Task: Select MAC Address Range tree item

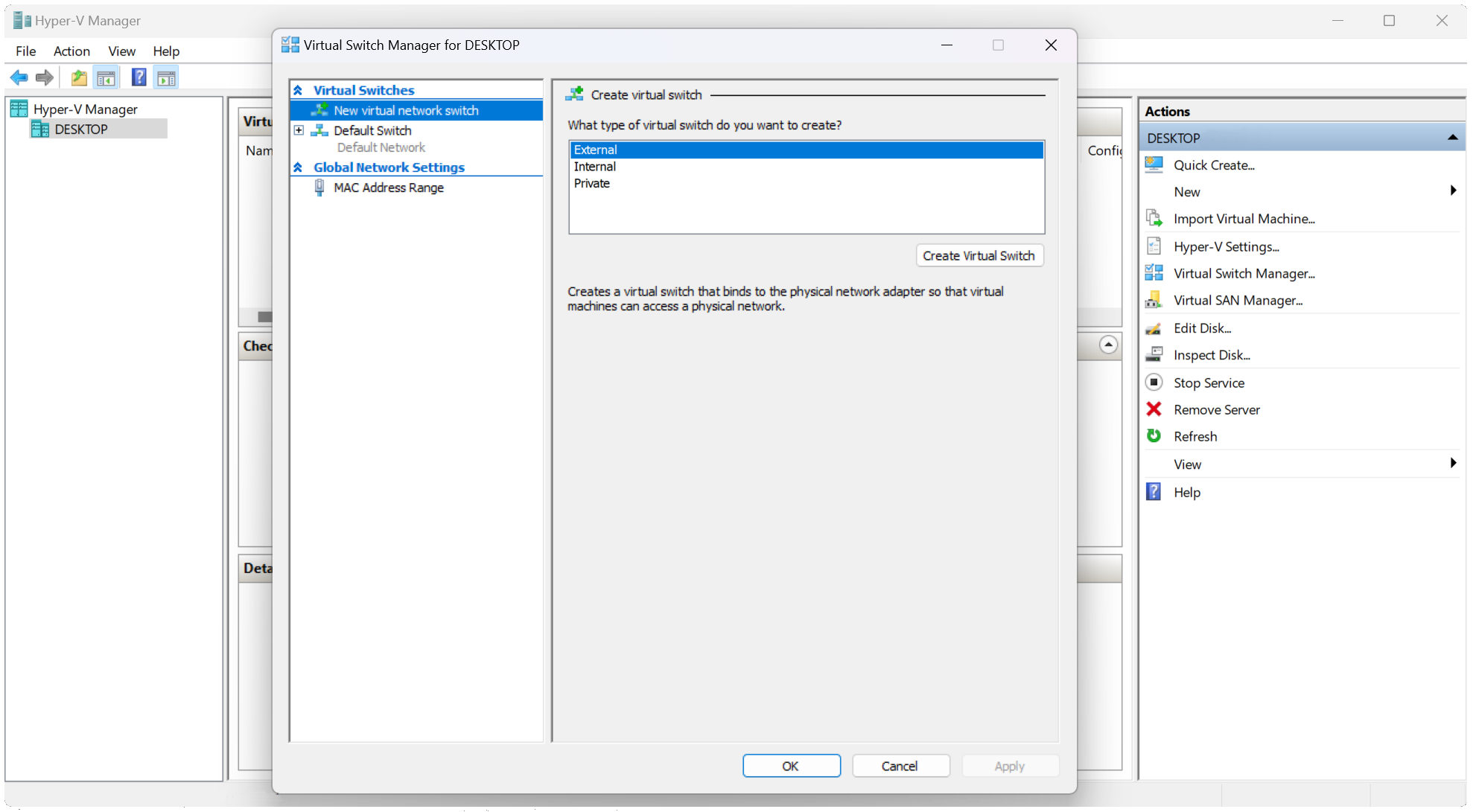Action: 388,188
